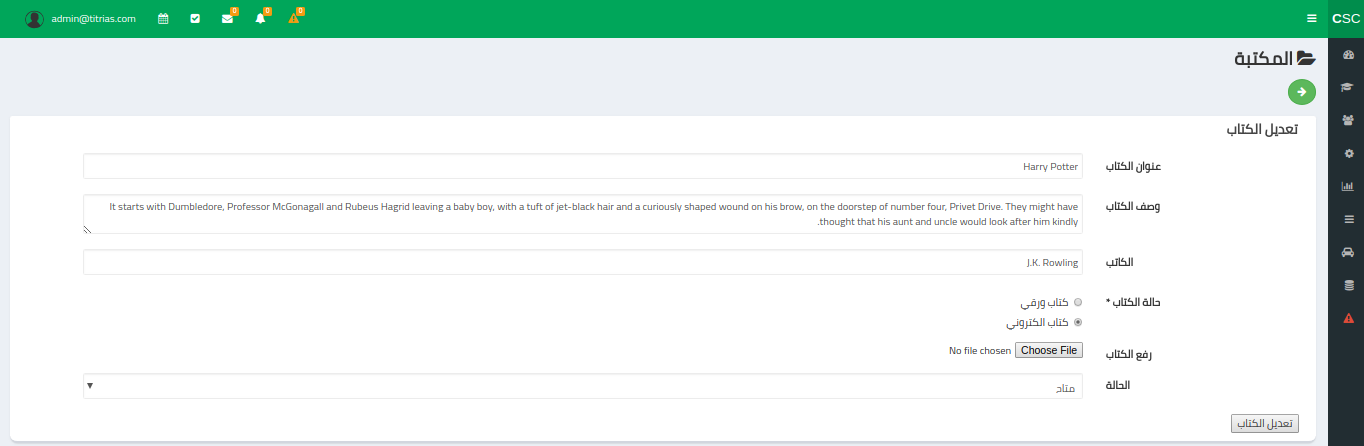Image resolution: width=1364 pixels, height=446 pixels.
Task: Click the author field with J.K. Rowling
Action: tap(583, 262)
